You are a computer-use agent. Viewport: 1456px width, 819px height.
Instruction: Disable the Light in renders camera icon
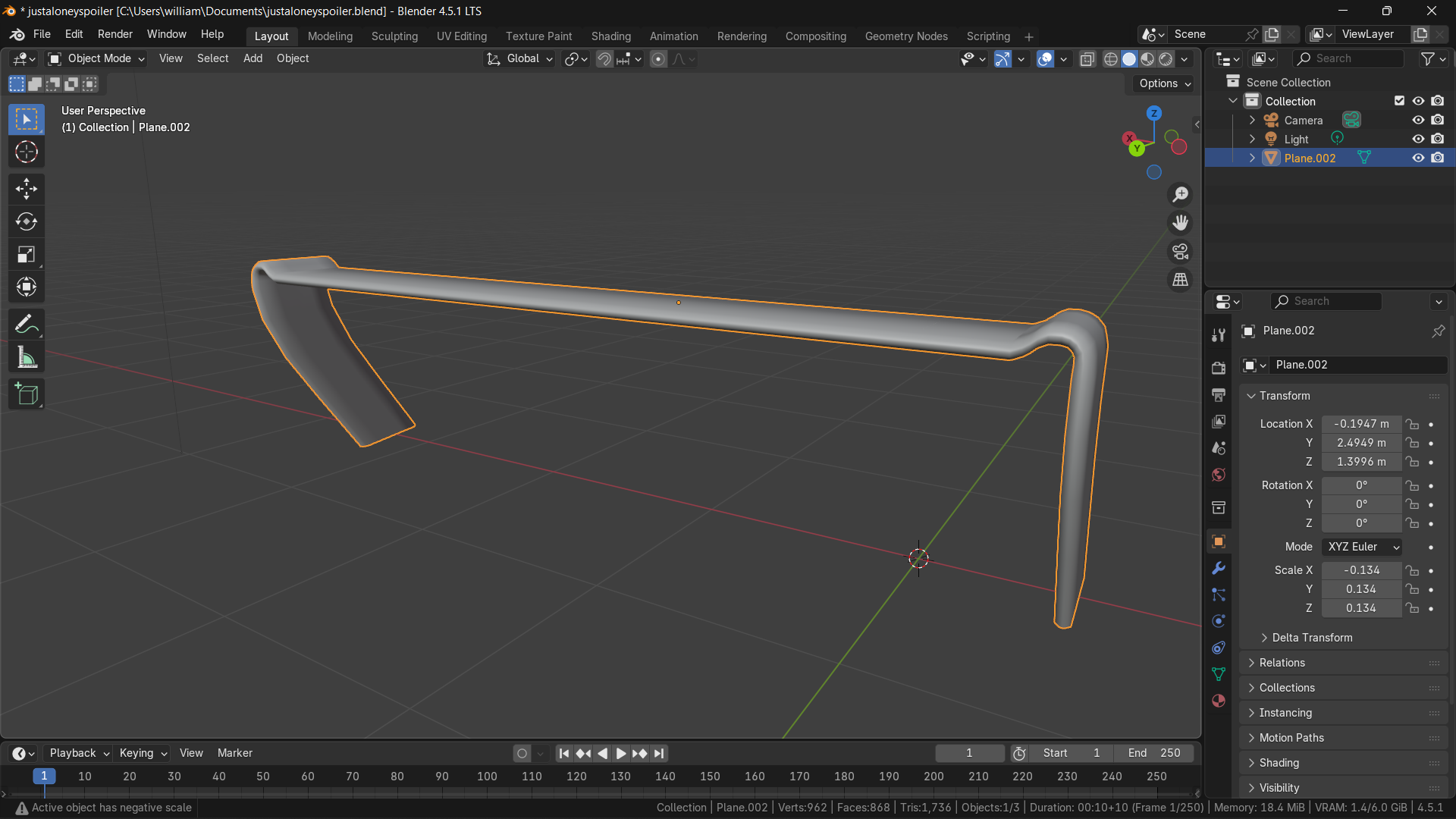[1438, 139]
